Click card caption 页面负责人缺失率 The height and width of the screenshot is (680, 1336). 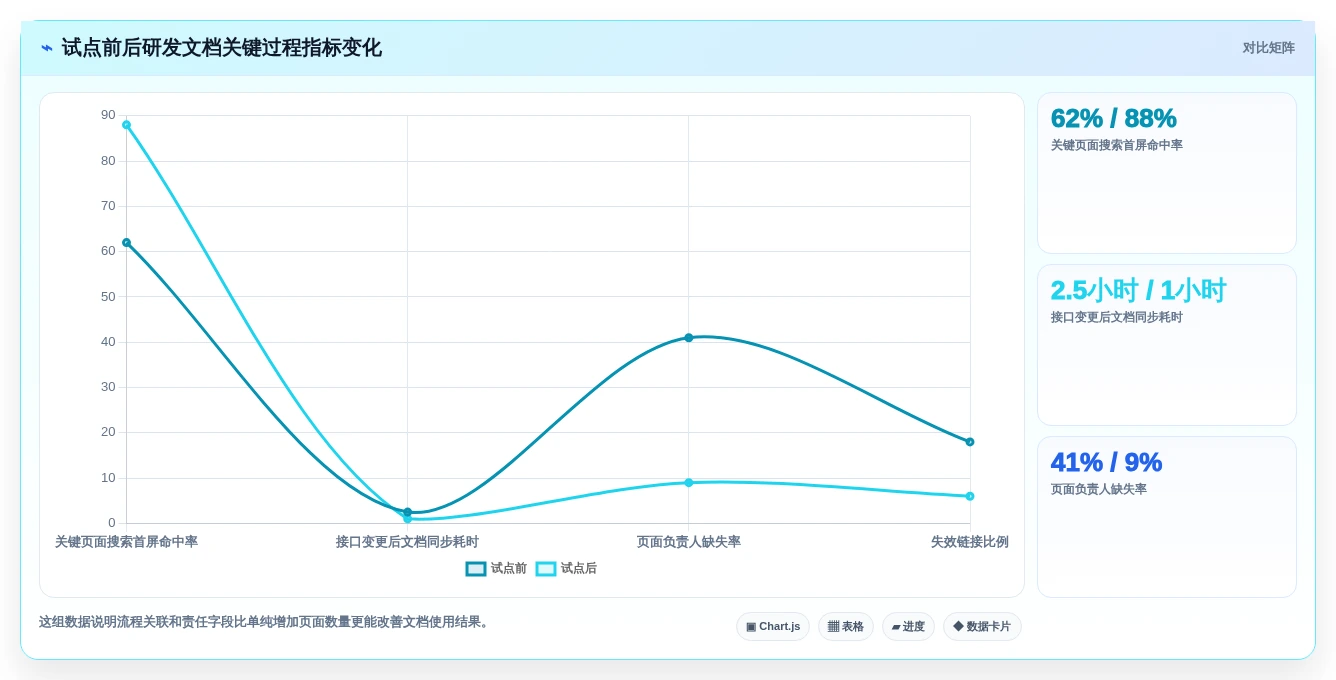coord(1098,489)
